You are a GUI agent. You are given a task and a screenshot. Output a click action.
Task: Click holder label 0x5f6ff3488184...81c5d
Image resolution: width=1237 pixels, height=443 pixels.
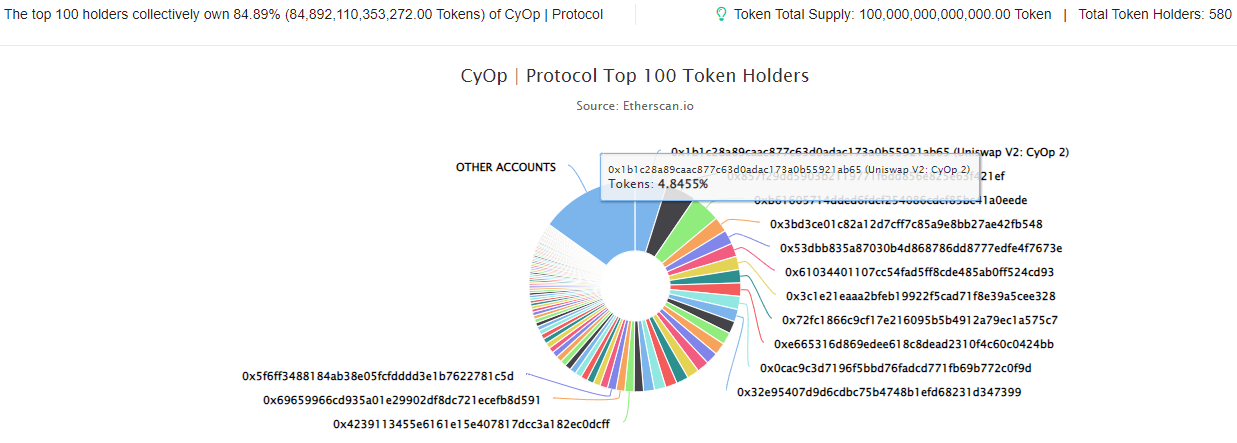pyautogui.click(x=378, y=376)
